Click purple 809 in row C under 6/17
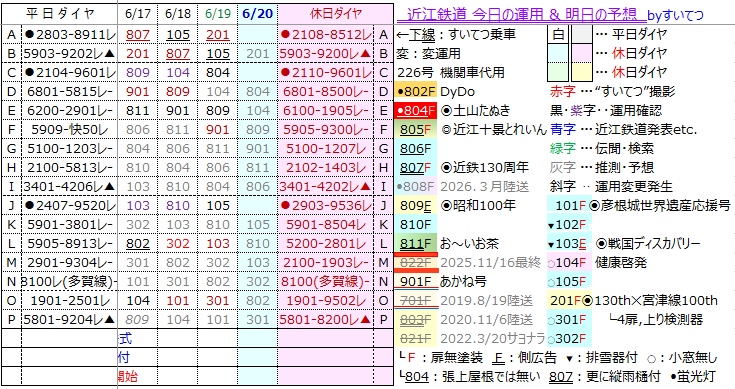Viewport: 735px width, 389px height. pyautogui.click(x=138, y=73)
